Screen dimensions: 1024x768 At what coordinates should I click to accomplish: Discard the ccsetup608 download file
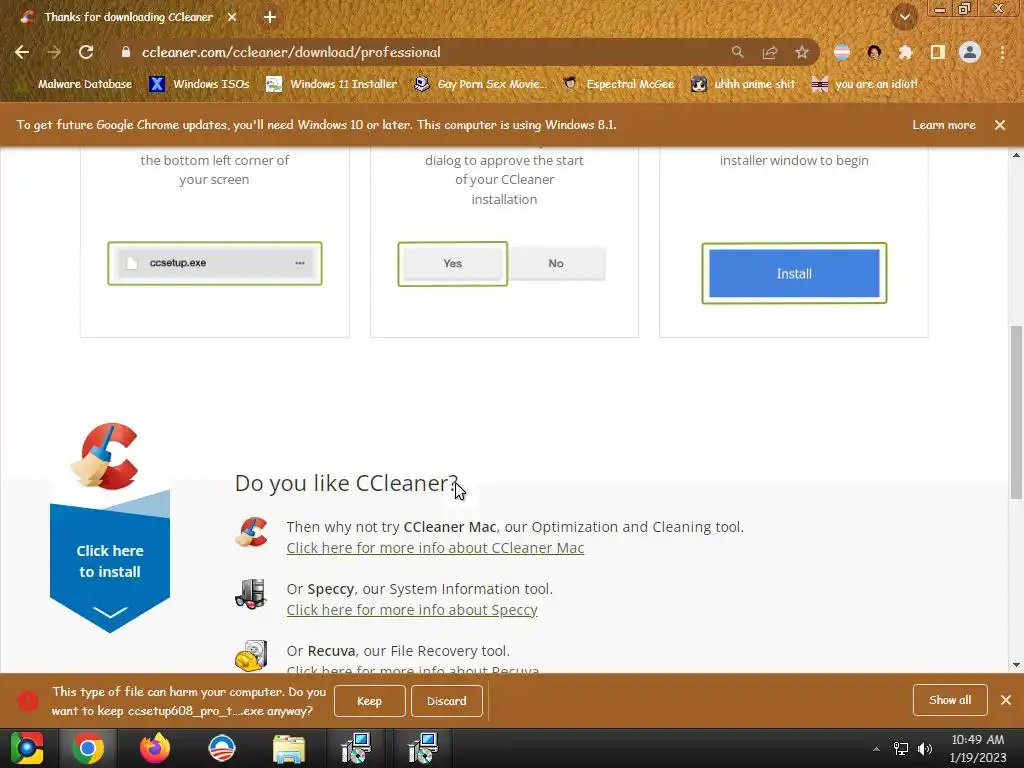click(x=447, y=701)
